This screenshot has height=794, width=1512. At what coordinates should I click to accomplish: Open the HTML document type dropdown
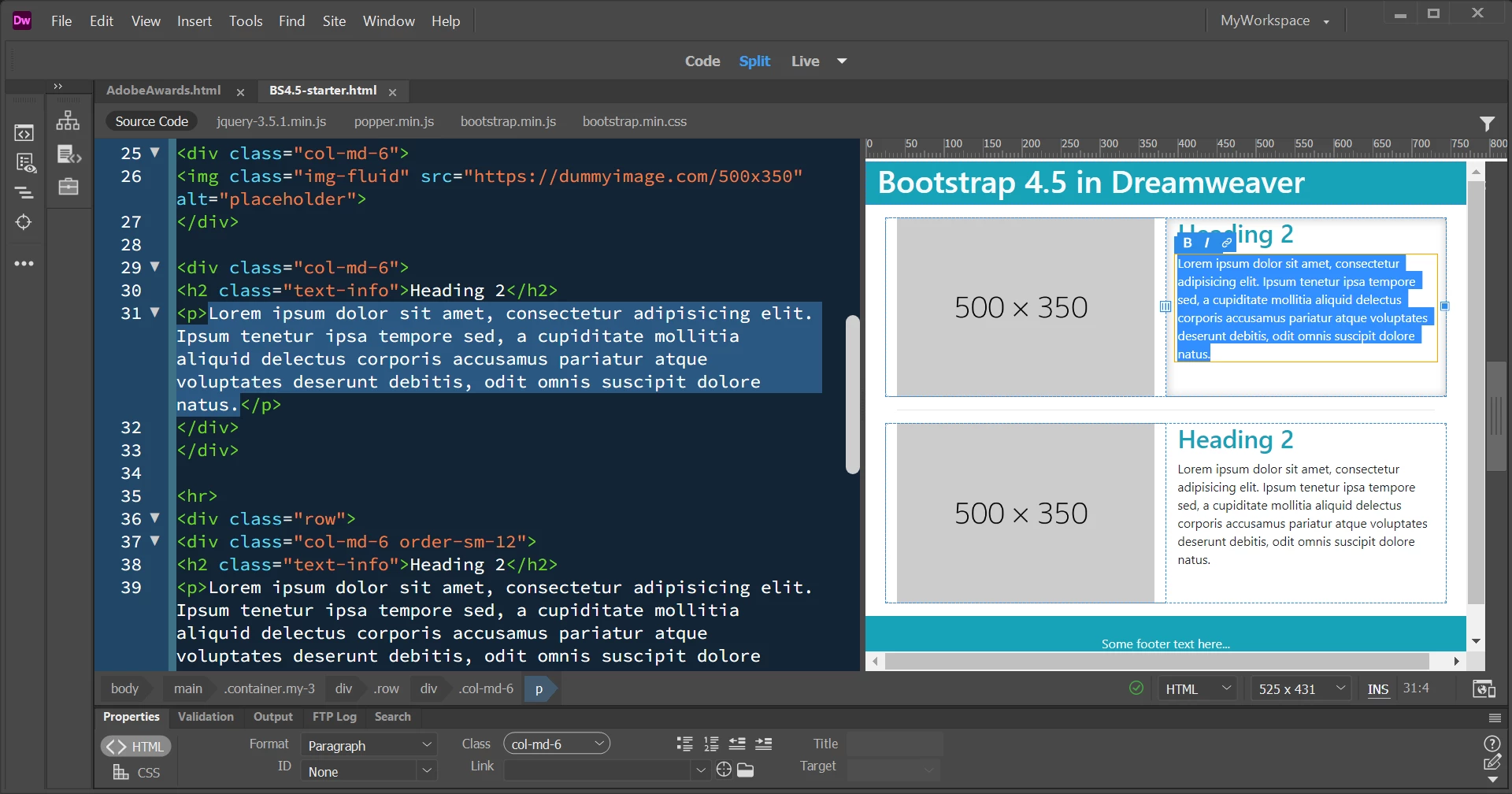(1198, 689)
